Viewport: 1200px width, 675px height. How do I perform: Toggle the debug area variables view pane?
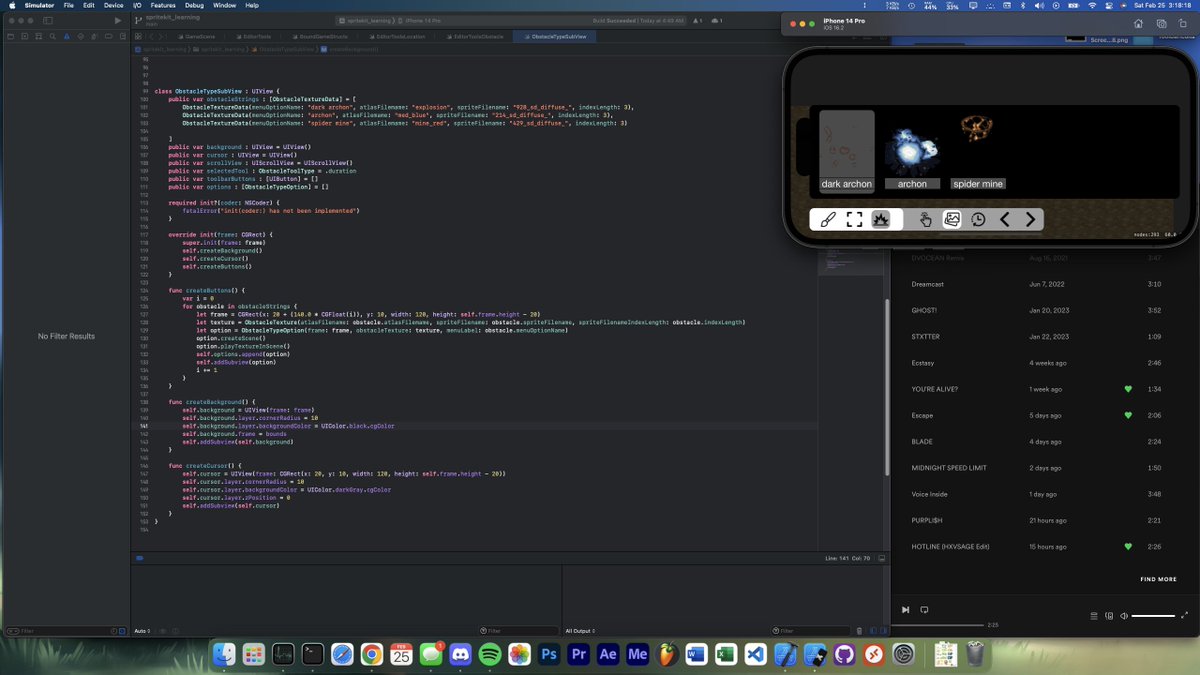(x=873, y=631)
